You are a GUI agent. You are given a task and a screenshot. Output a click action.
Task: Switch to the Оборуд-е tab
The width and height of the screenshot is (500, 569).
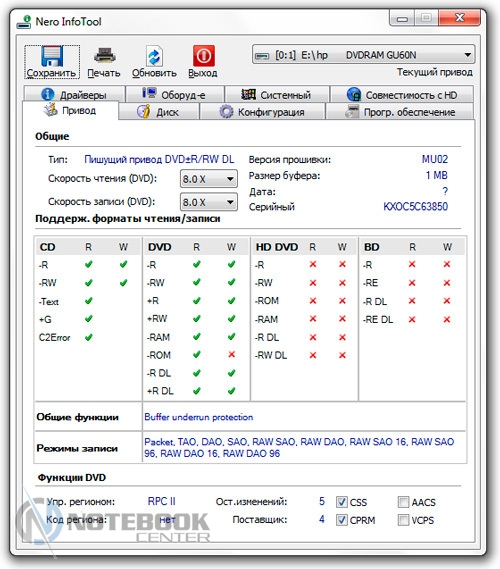[175, 95]
